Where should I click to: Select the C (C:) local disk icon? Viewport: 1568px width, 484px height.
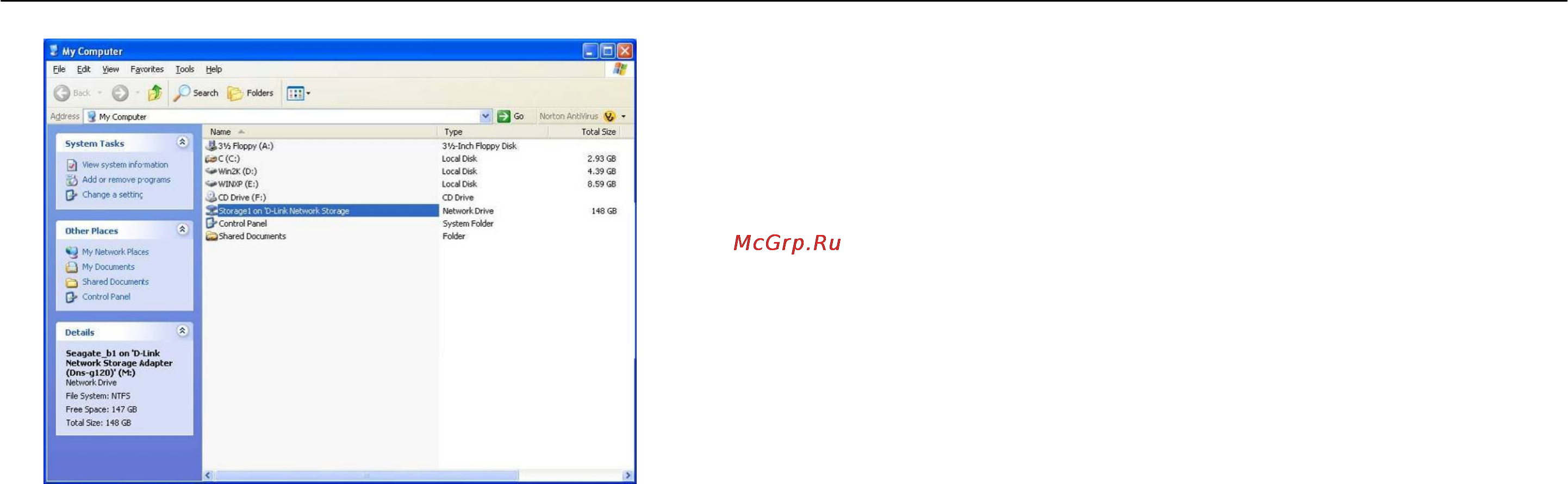pyautogui.click(x=211, y=159)
